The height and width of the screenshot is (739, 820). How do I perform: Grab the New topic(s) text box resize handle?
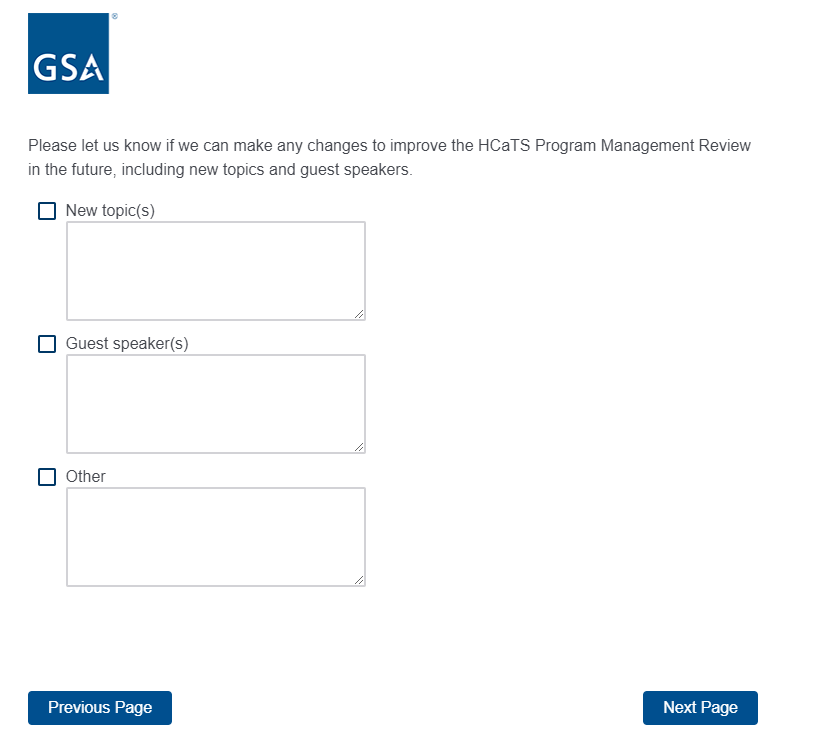(359, 314)
